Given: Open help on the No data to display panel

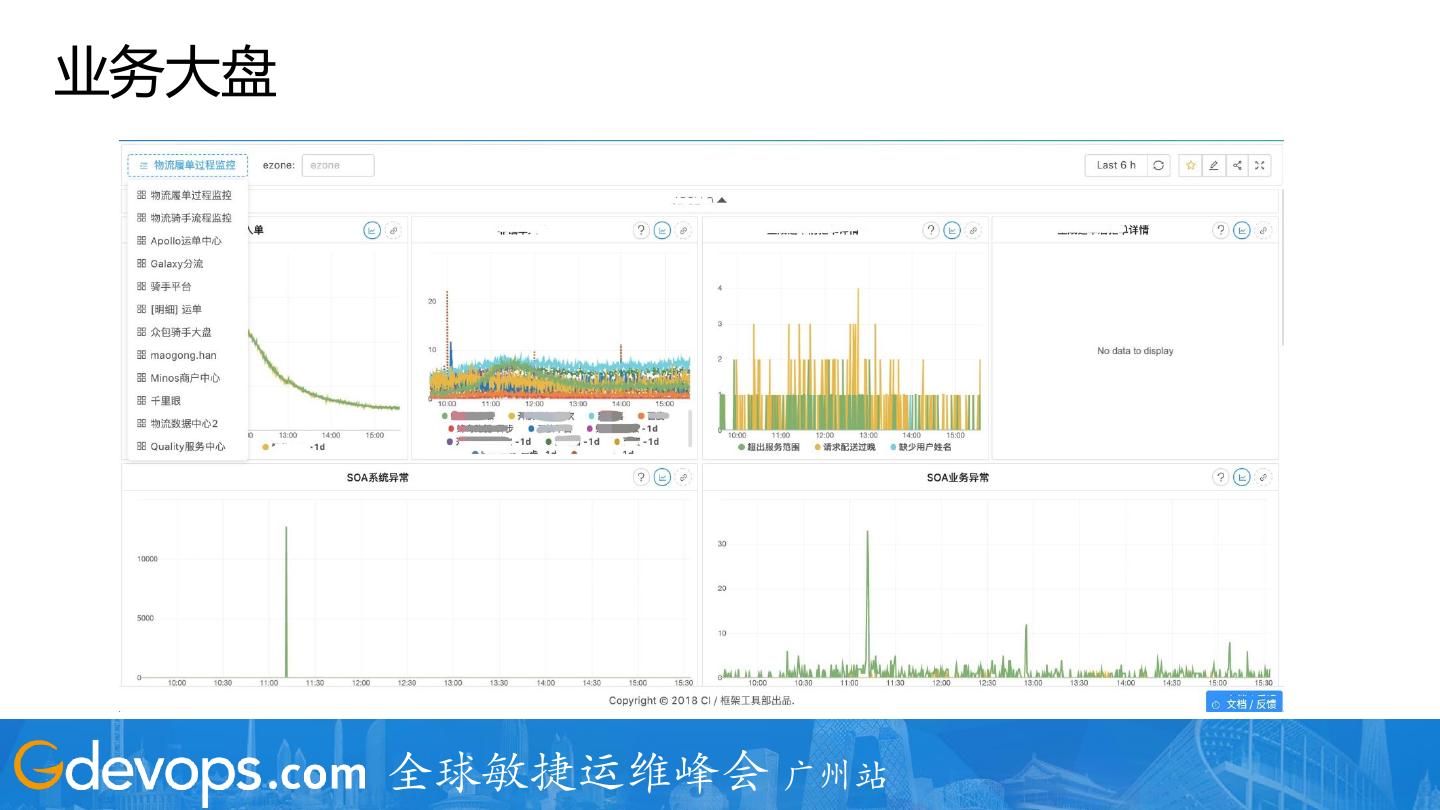Looking at the screenshot, I should pos(1220,230).
